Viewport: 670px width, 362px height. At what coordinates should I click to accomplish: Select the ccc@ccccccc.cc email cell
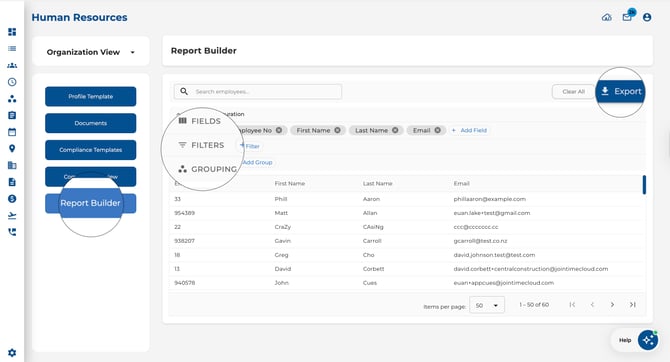coord(476,227)
